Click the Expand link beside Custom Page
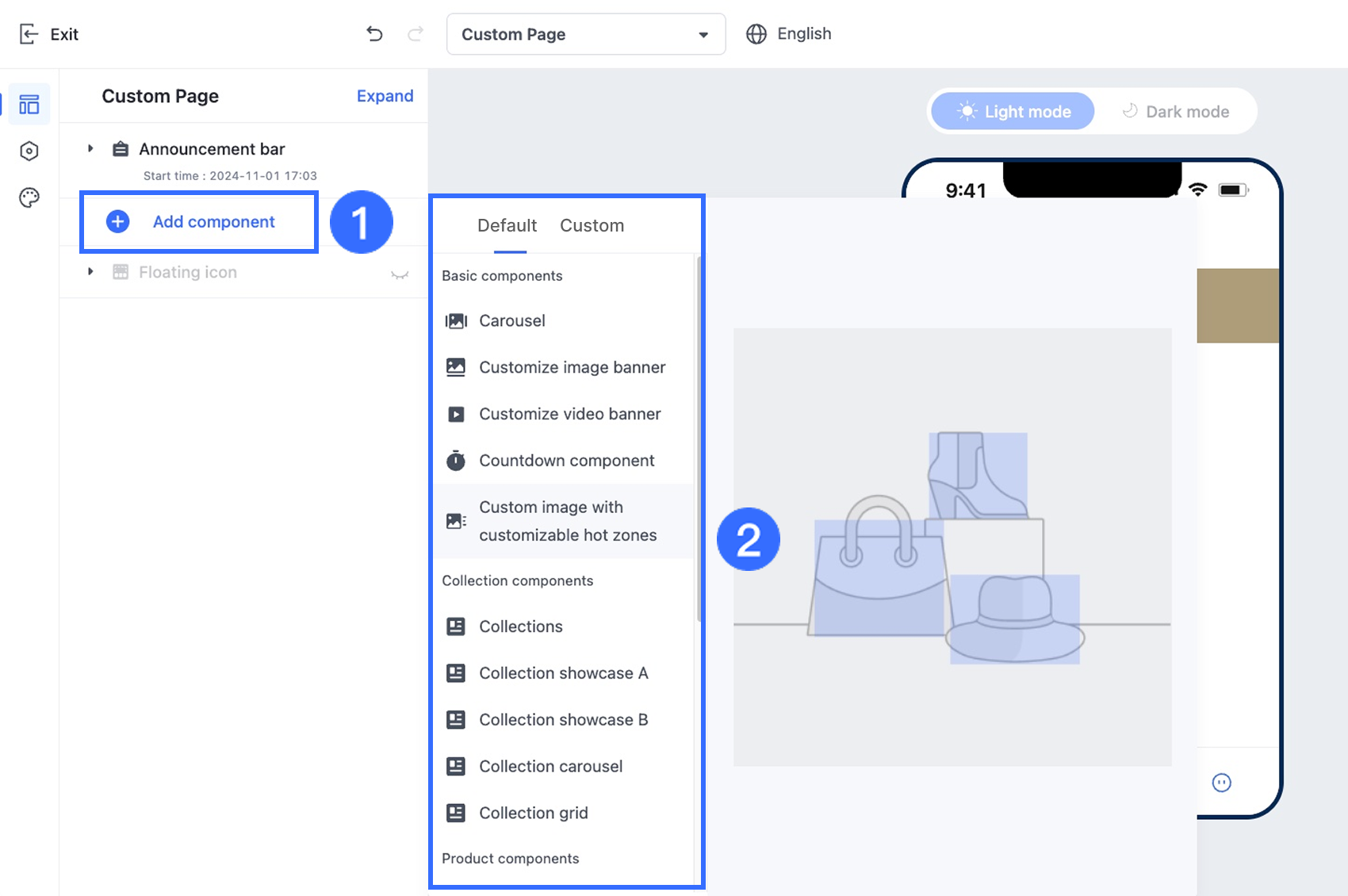 tap(385, 95)
